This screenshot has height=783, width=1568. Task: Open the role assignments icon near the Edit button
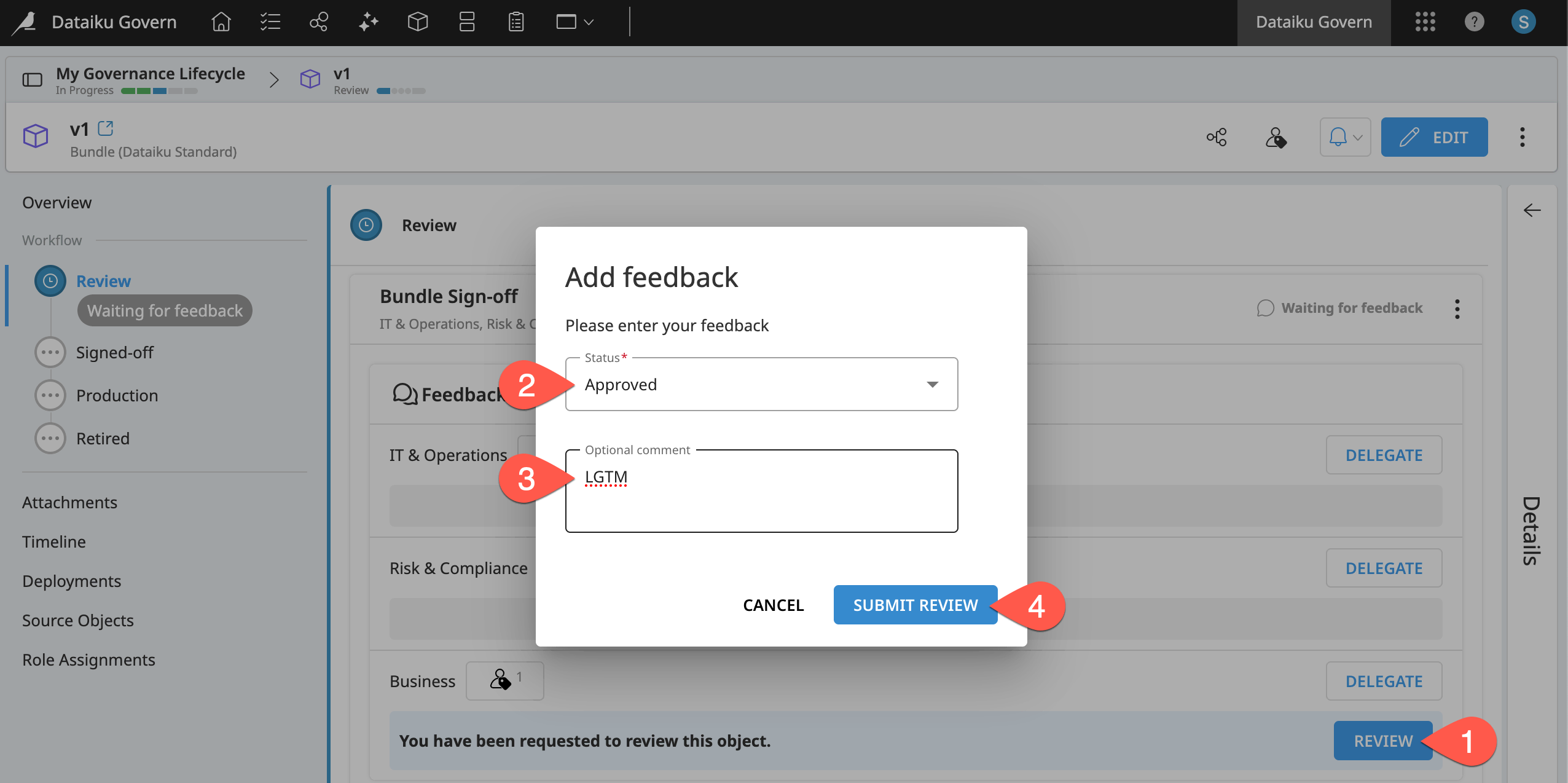(1276, 137)
